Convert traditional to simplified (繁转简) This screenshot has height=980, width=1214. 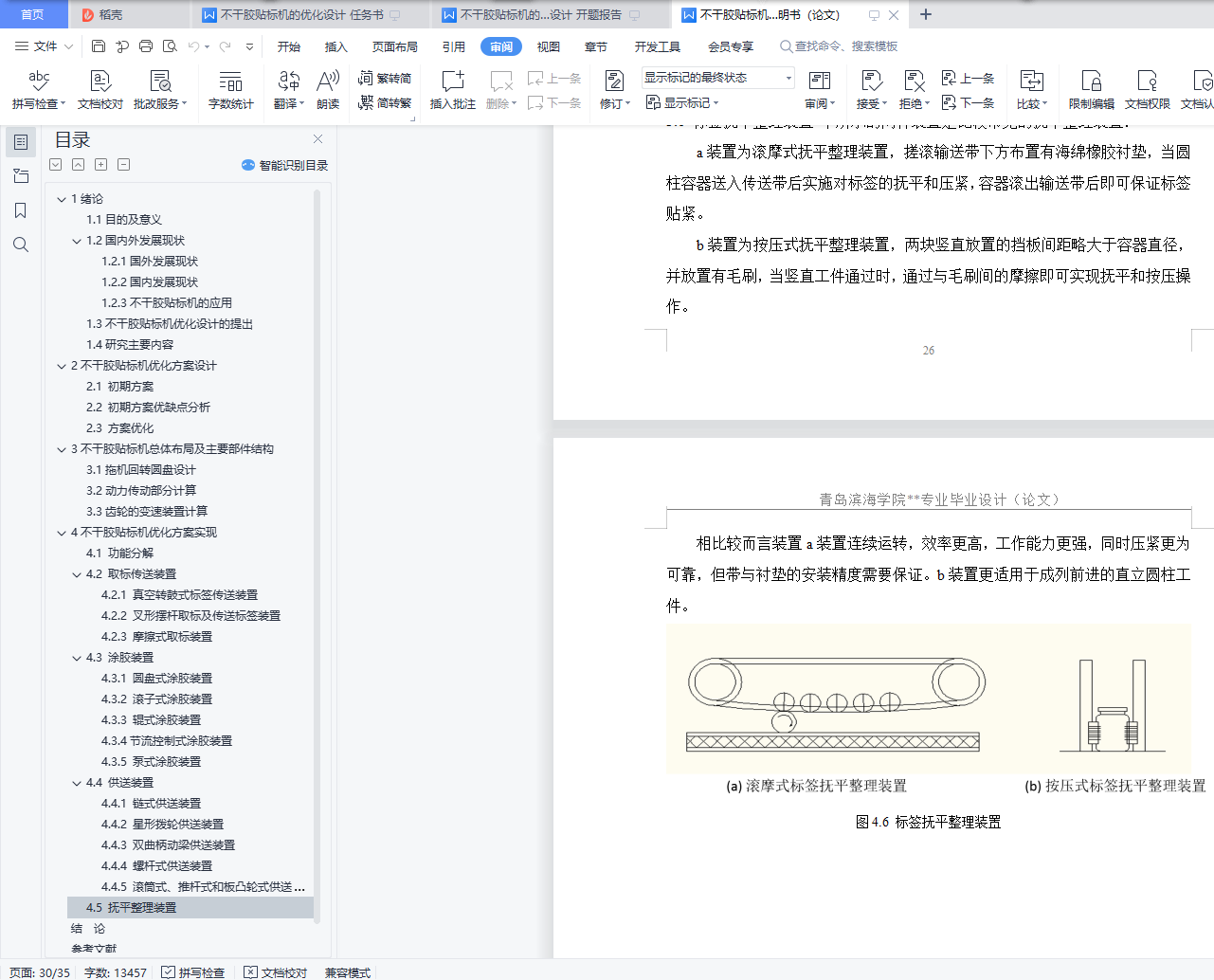(x=385, y=79)
